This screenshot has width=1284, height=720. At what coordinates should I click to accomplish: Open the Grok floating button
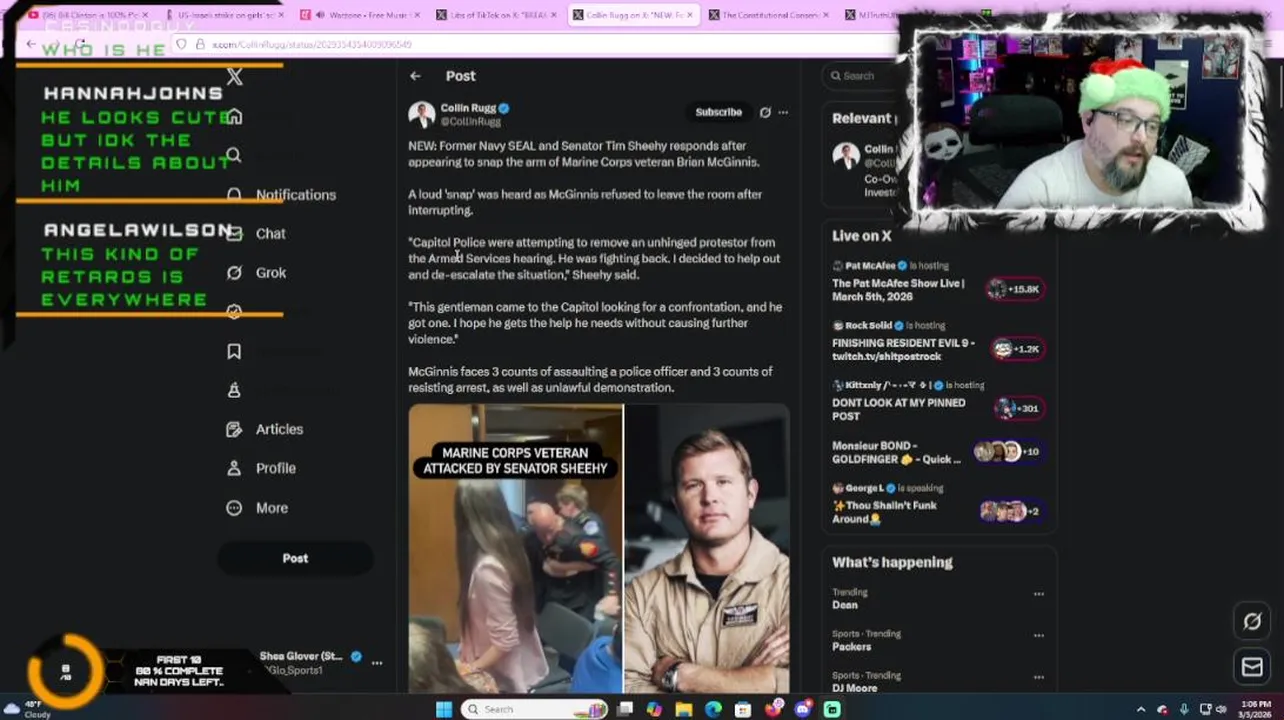tap(1252, 622)
